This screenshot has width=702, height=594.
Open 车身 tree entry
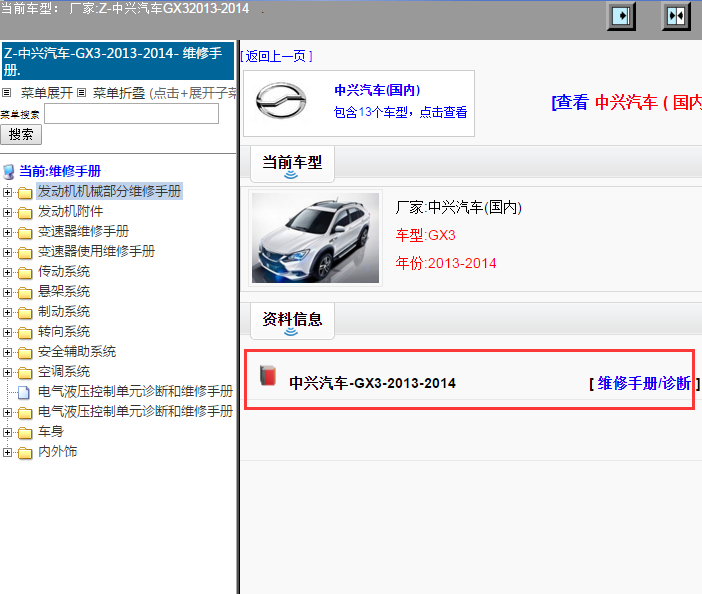51,432
